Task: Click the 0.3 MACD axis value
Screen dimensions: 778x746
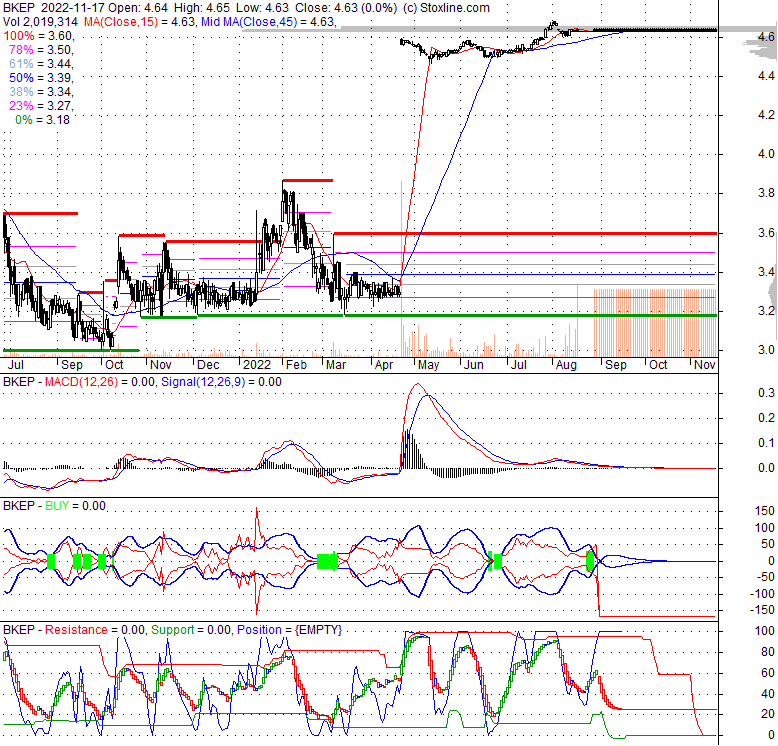Action: [766, 393]
